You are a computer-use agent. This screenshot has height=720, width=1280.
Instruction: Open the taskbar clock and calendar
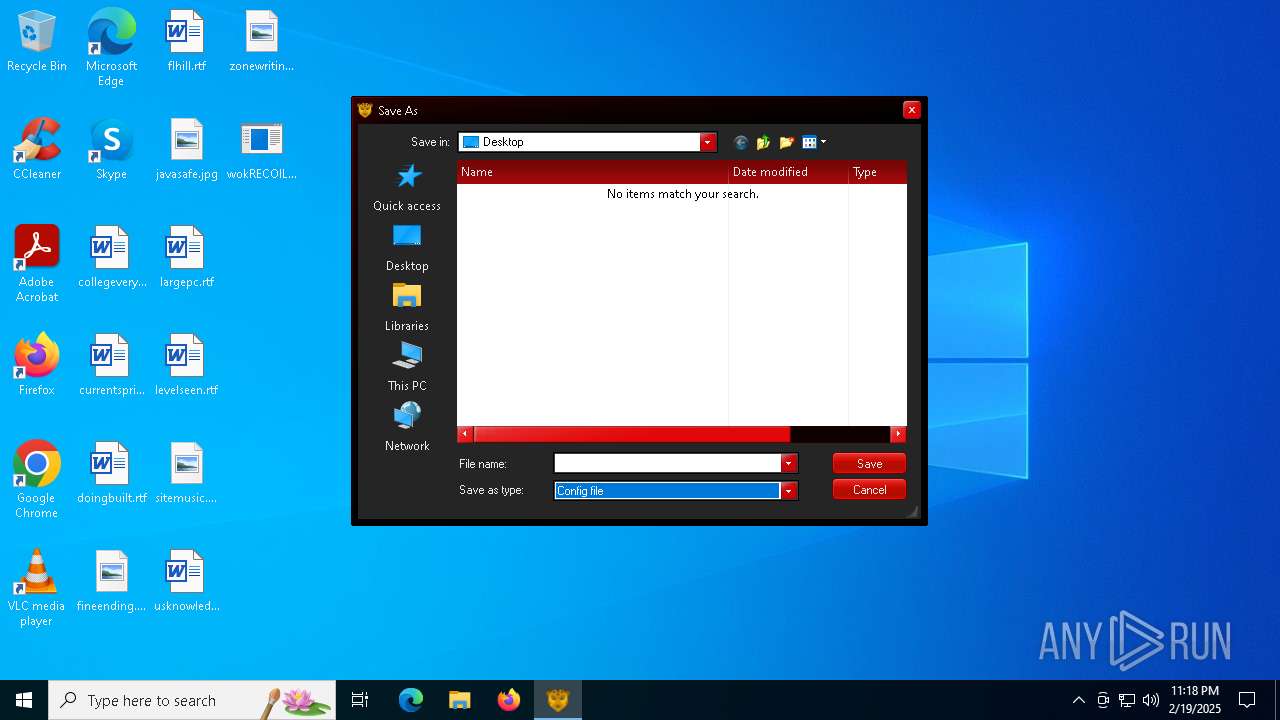[1195, 700]
